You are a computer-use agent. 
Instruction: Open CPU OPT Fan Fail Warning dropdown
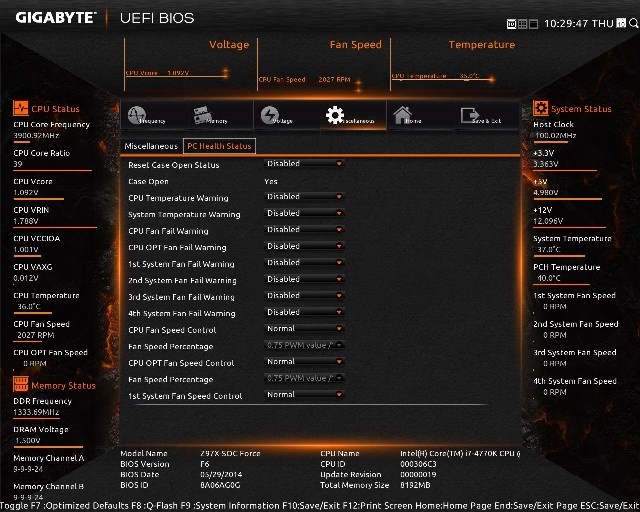(x=304, y=246)
